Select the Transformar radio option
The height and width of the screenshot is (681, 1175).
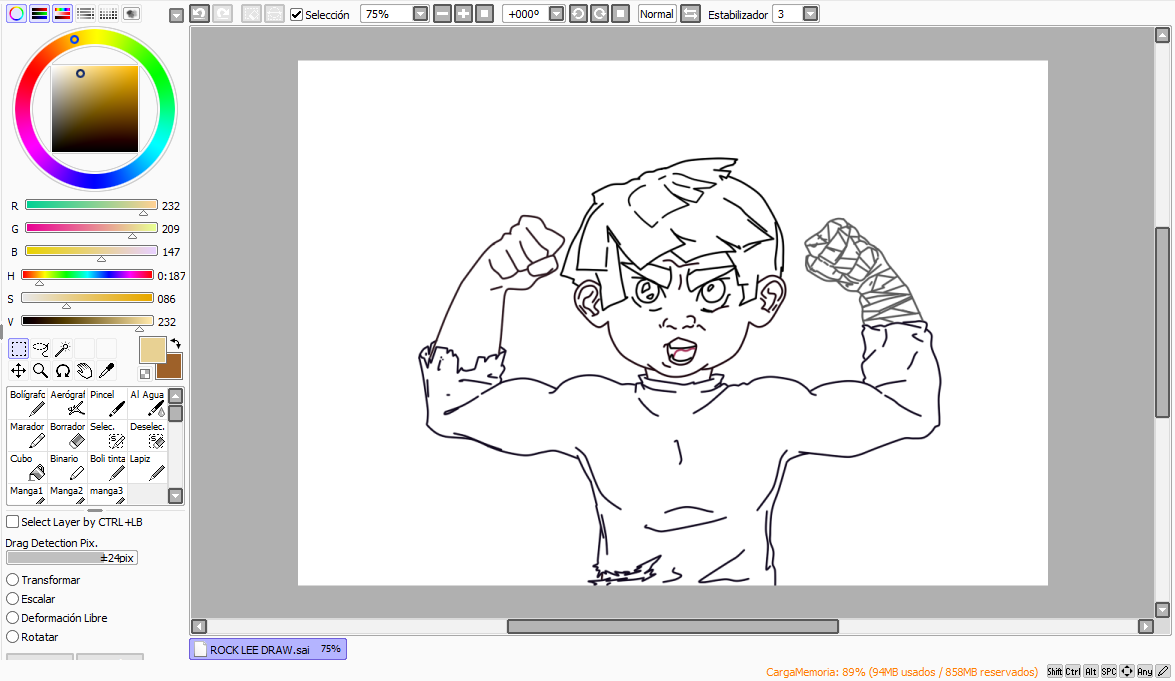pyautogui.click(x=13, y=580)
